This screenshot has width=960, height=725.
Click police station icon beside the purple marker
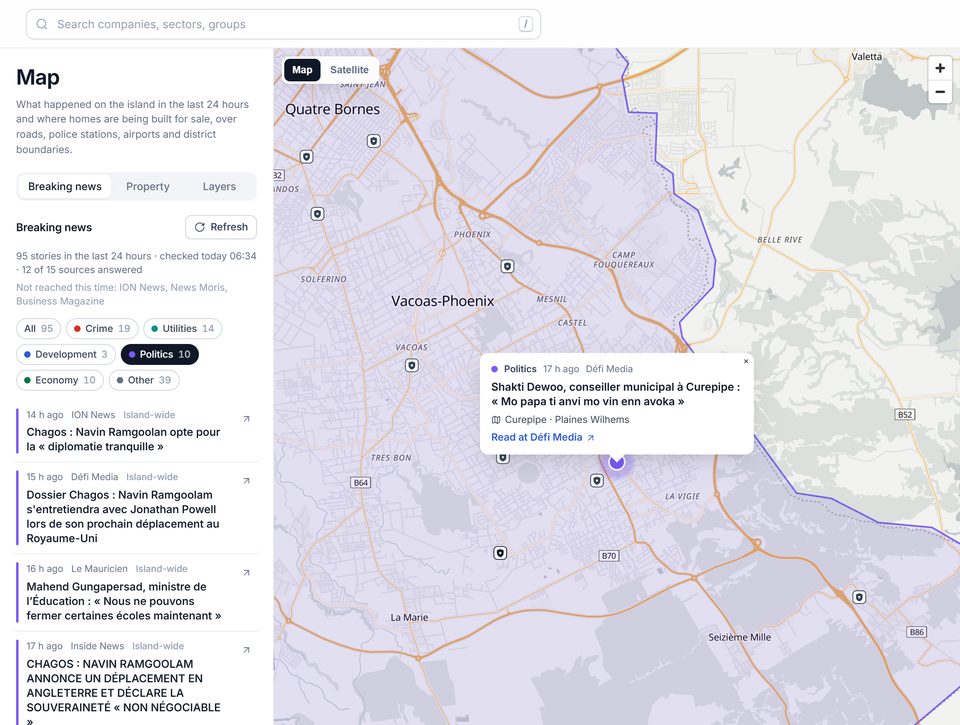[597, 481]
